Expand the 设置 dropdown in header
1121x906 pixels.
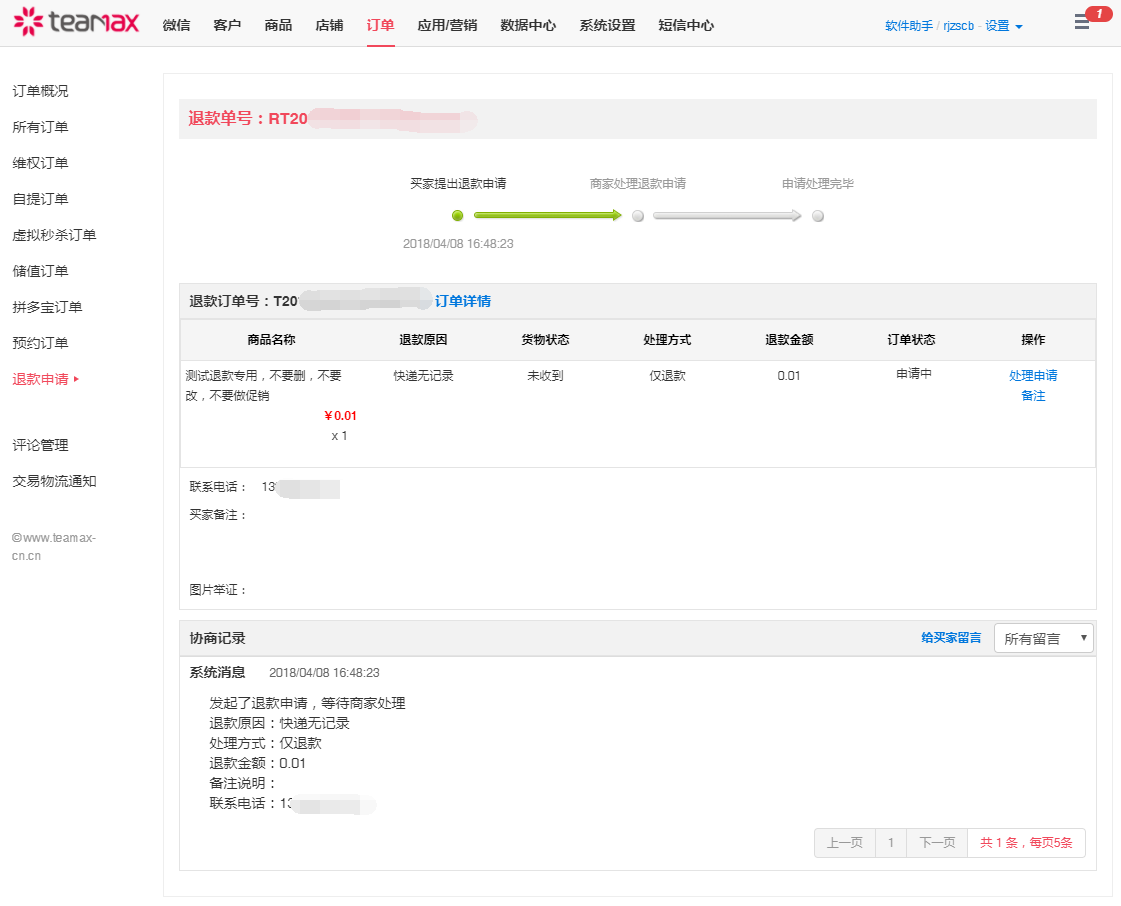pyautogui.click(x=1003, y=26)
